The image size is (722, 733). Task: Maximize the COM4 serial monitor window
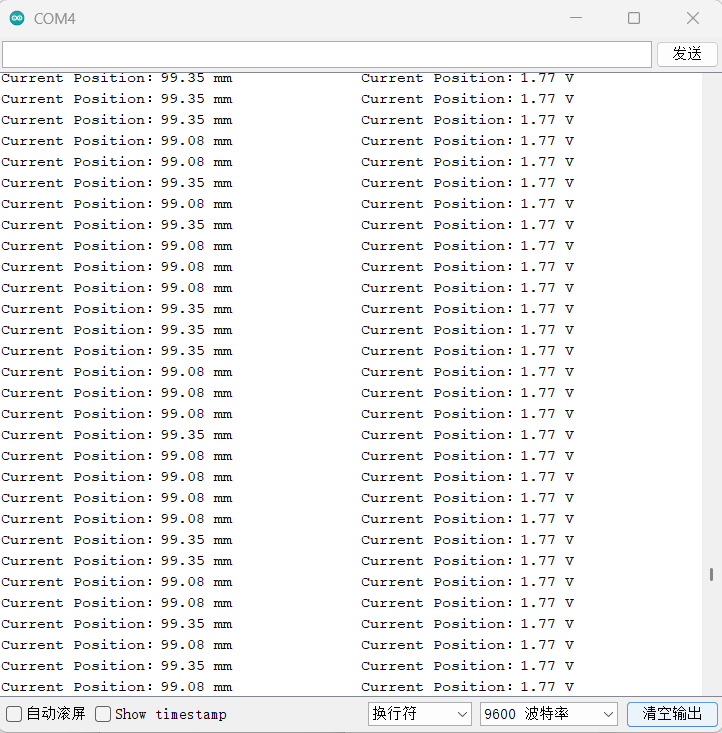pyautogui.click(x=634, y=18)
